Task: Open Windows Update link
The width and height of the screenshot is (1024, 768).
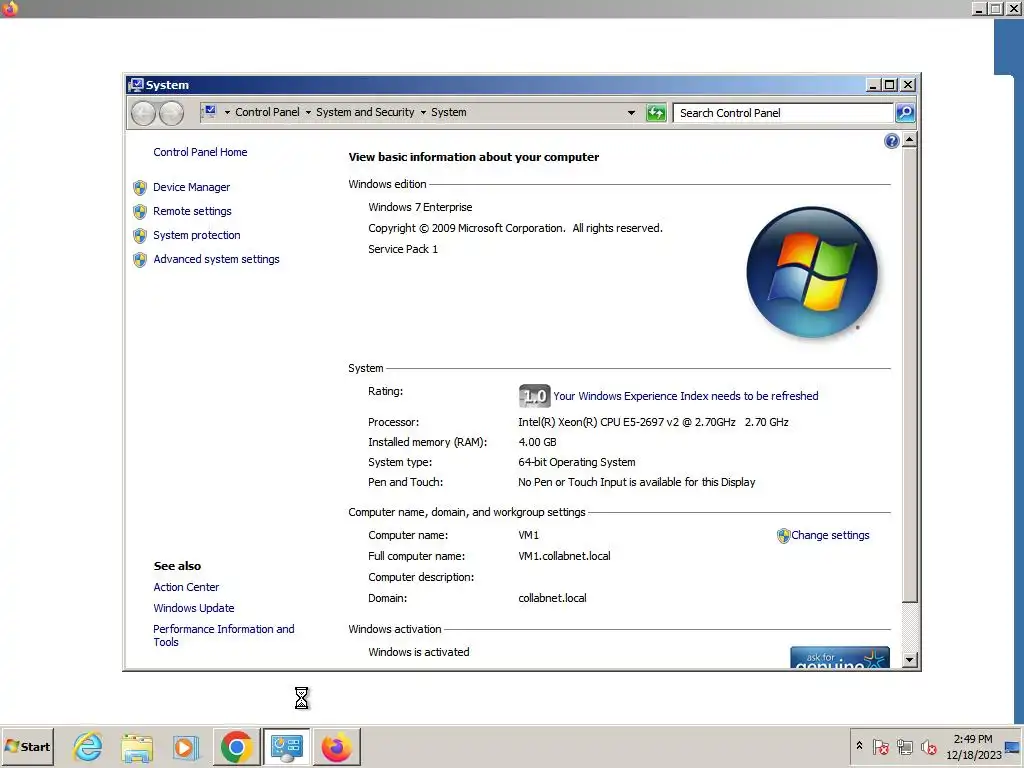Action: click(193, 608)
